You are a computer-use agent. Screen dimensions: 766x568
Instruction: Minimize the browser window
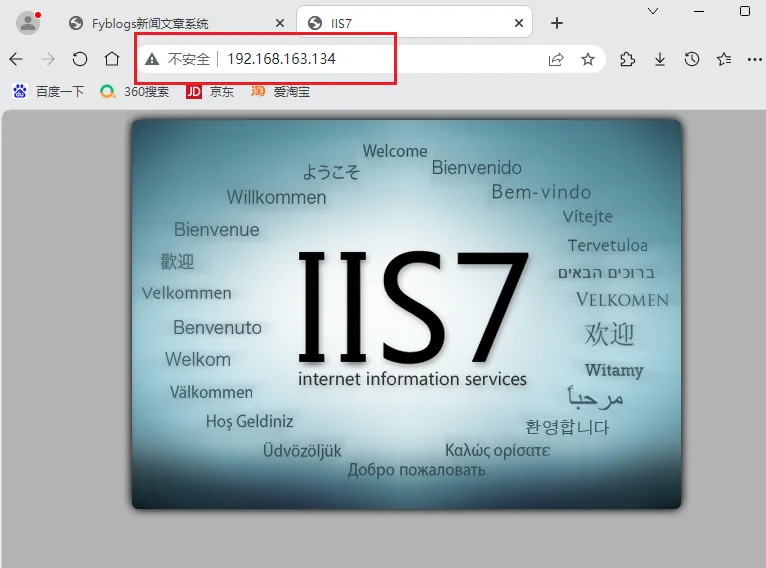tap(699, 11)
